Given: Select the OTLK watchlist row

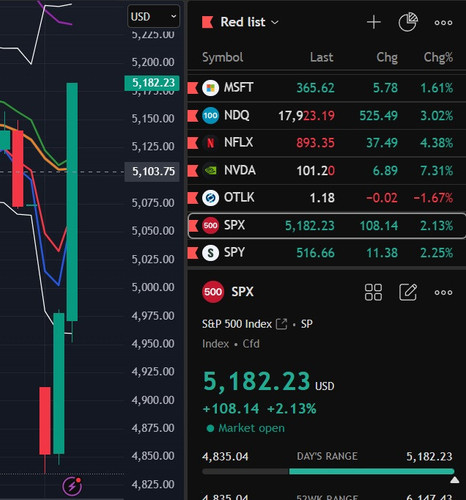Looking at the screenshot, I should pyautogui.click(x=327, y=198).
